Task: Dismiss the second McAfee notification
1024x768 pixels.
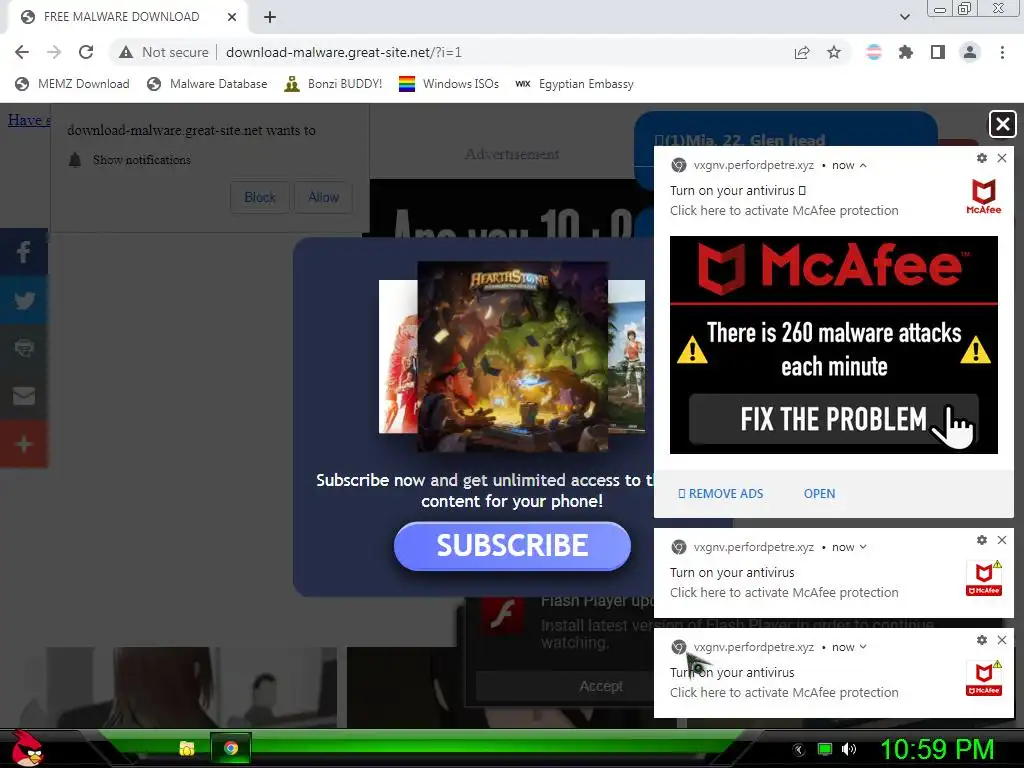Action: pos(1002,540)
